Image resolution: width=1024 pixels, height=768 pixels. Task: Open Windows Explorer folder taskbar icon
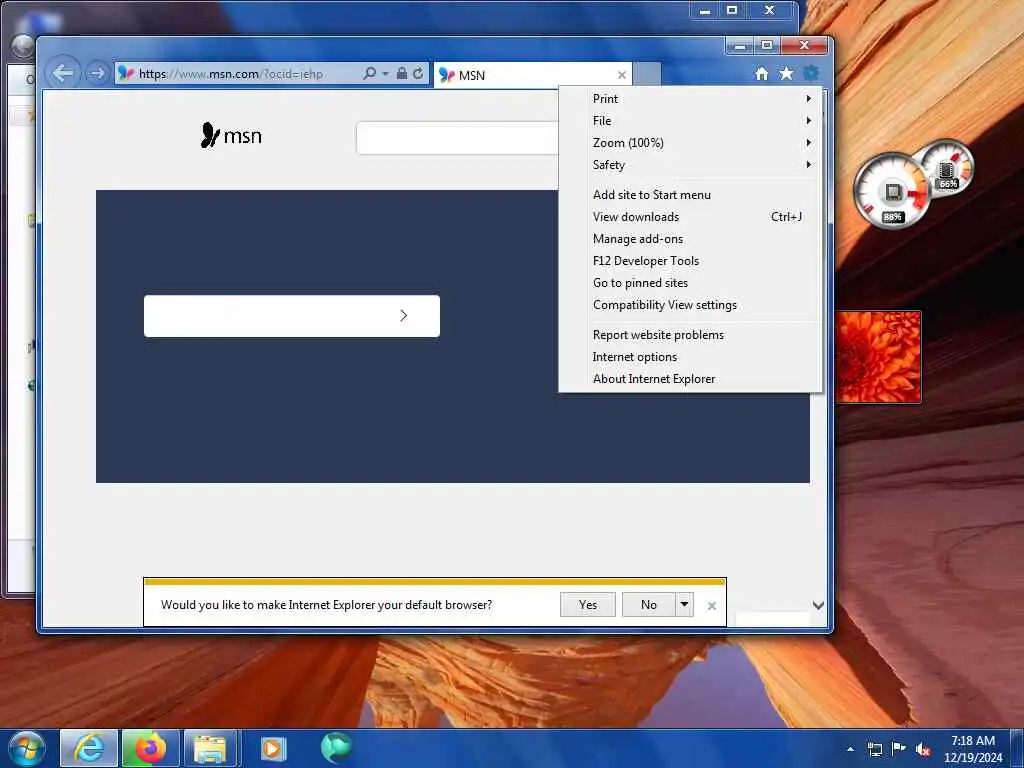pos(210,748)
